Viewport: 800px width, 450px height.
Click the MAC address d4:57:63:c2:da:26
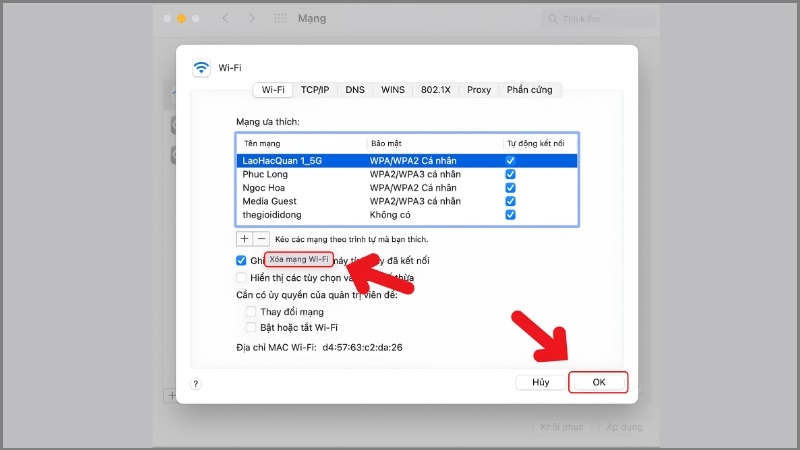[362, 347]
